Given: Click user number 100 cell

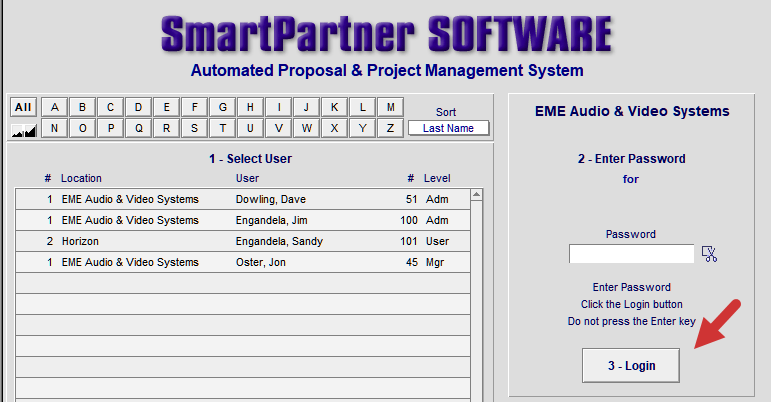Looking at the screenshot, I should click(409, 220).
